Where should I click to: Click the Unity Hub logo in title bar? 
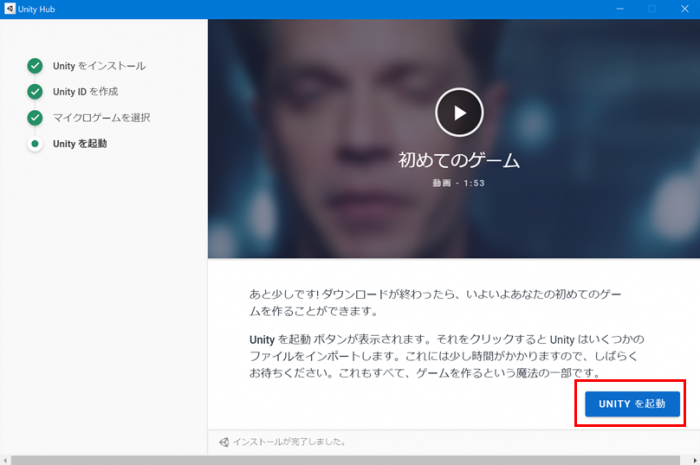(10, 8)
